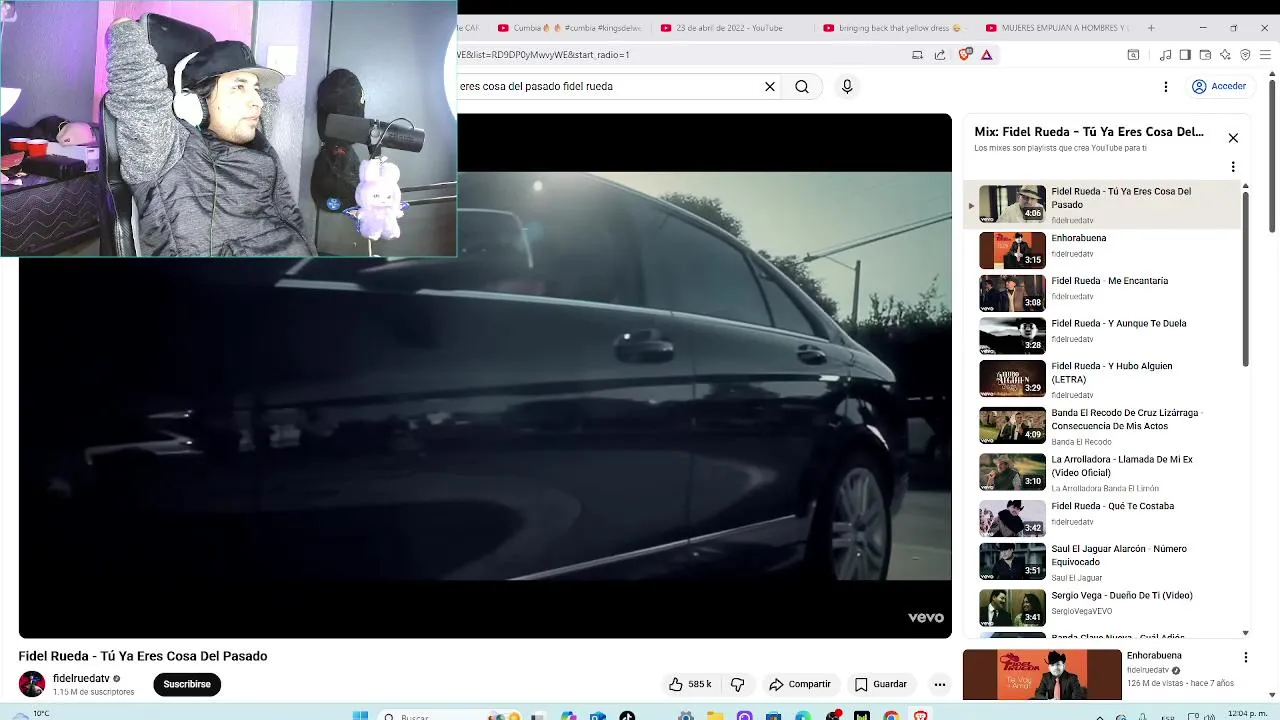This screenshot has height=720, width=1280.
Task: Click the cast/install icon in address bar
Action: coord(918,55)
